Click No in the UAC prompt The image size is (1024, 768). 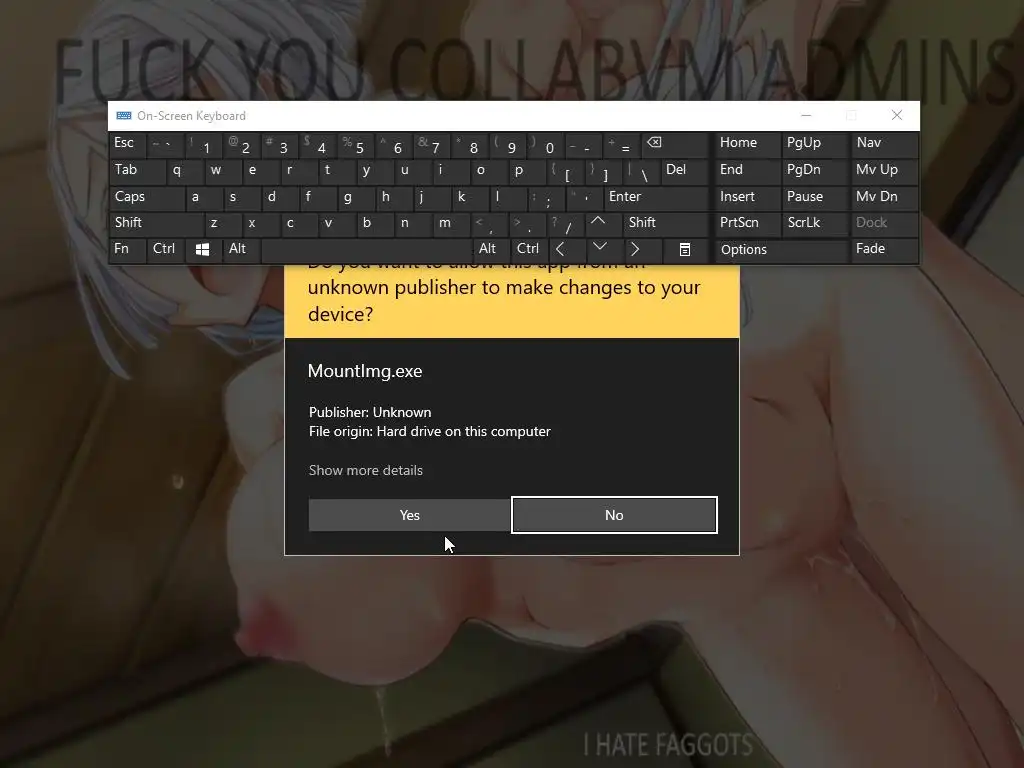pyautogui.click(x=614, y=515)
